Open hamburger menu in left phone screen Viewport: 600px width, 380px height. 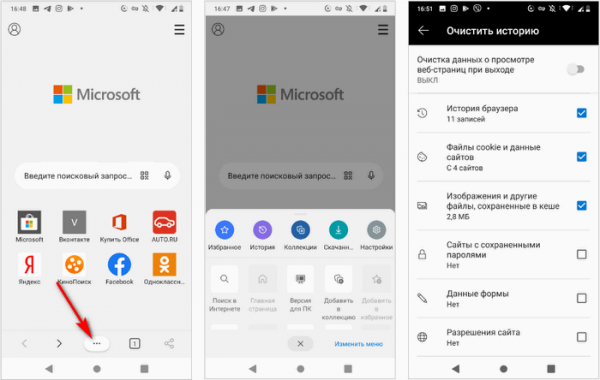click(179, 29)
